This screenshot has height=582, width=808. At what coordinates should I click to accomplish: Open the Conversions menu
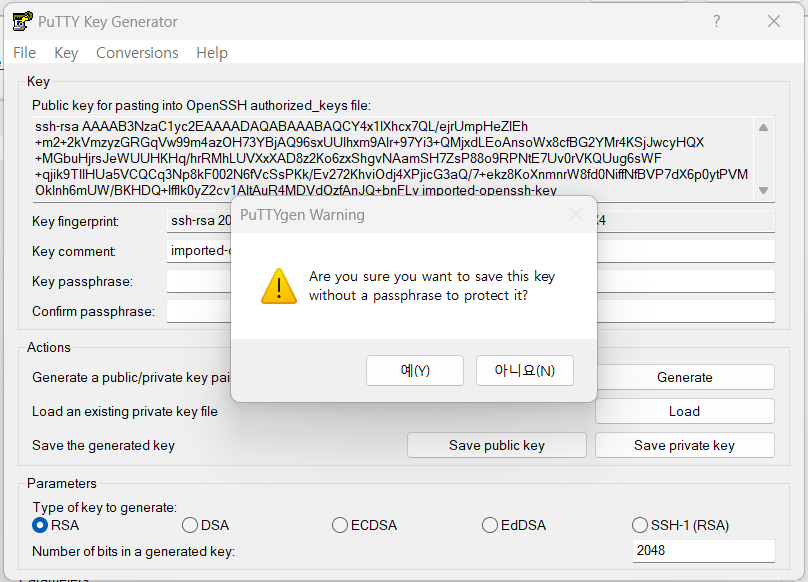pos(137,53)
